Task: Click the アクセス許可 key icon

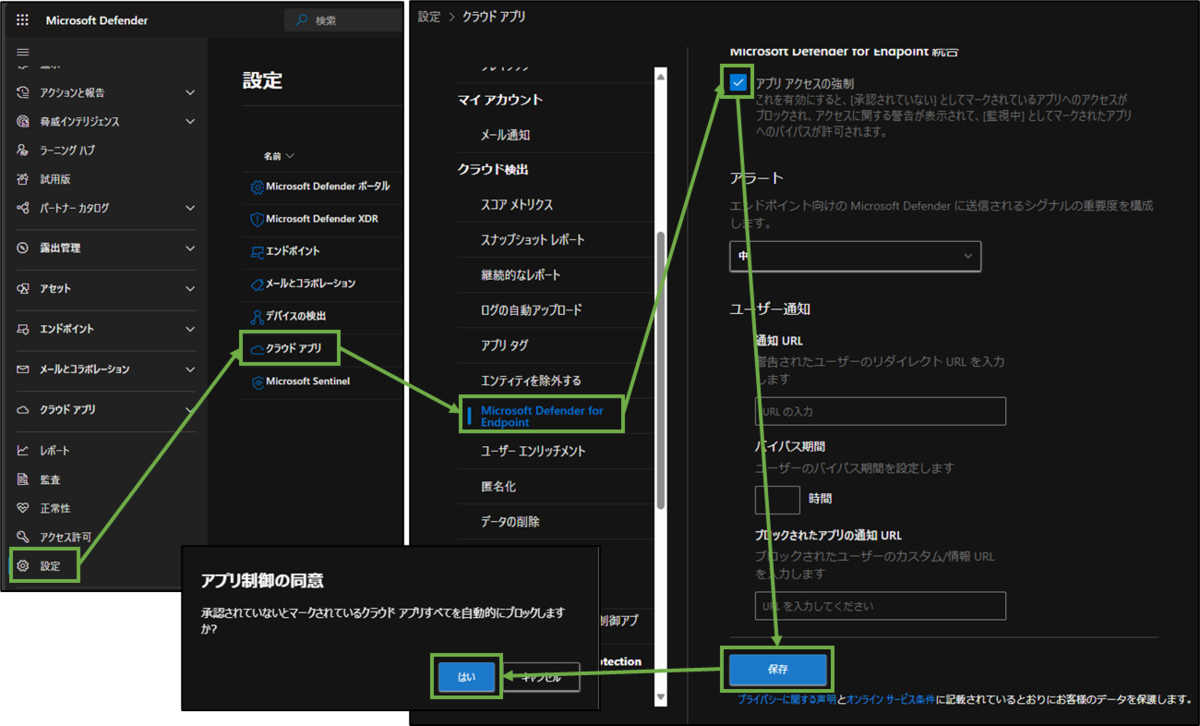Action: 23,537
